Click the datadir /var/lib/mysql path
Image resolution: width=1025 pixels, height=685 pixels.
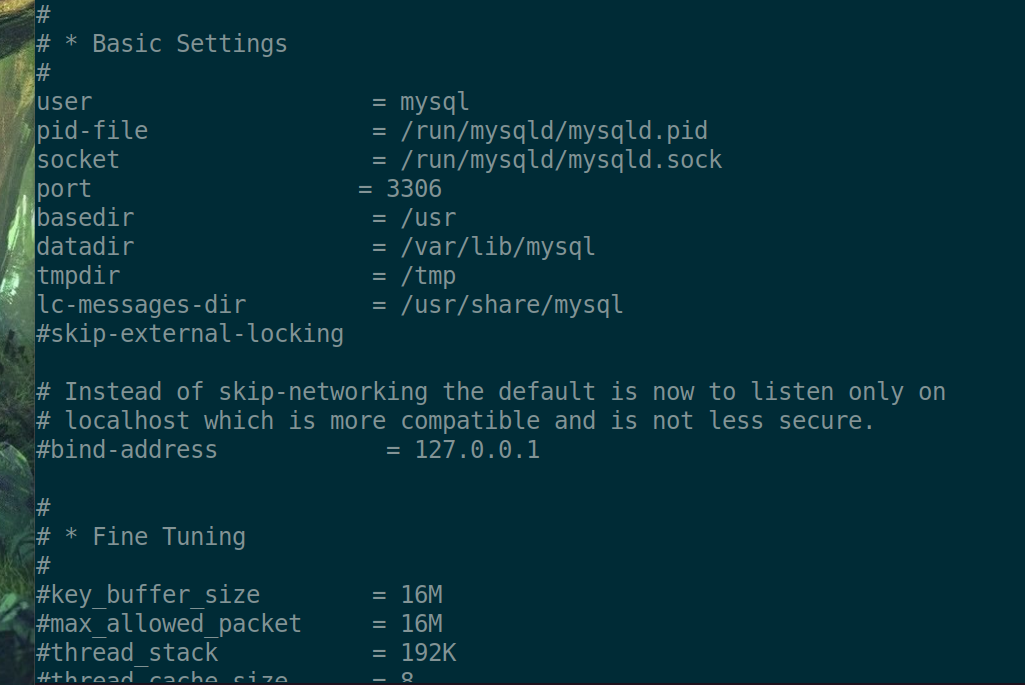tap(497, 247)
